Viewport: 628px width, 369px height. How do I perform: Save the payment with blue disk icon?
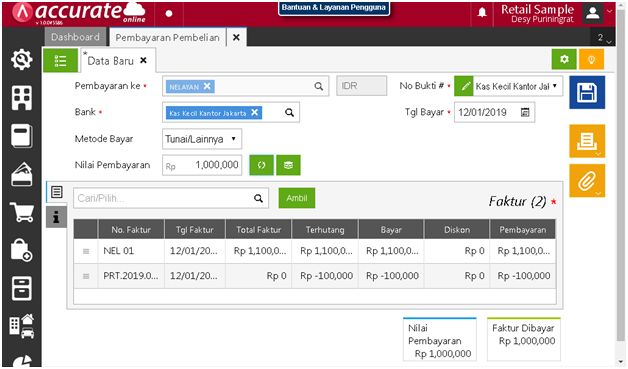[587, 92]
